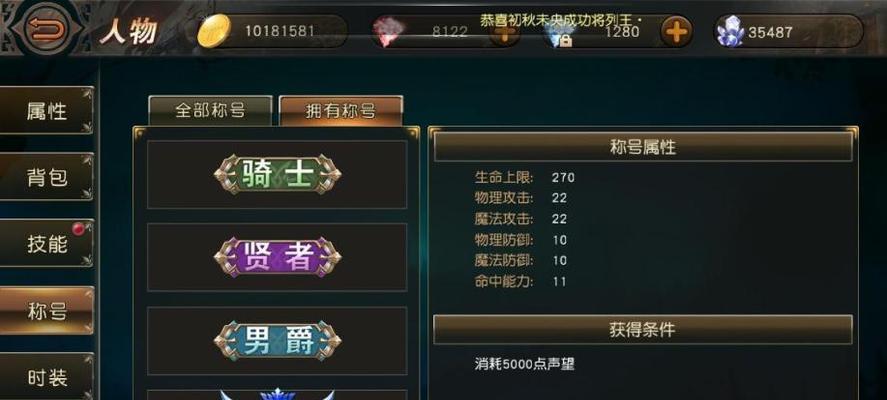Open the 技能 side menu
Viewport: 887px width, 400px height.
pos(46,243)
